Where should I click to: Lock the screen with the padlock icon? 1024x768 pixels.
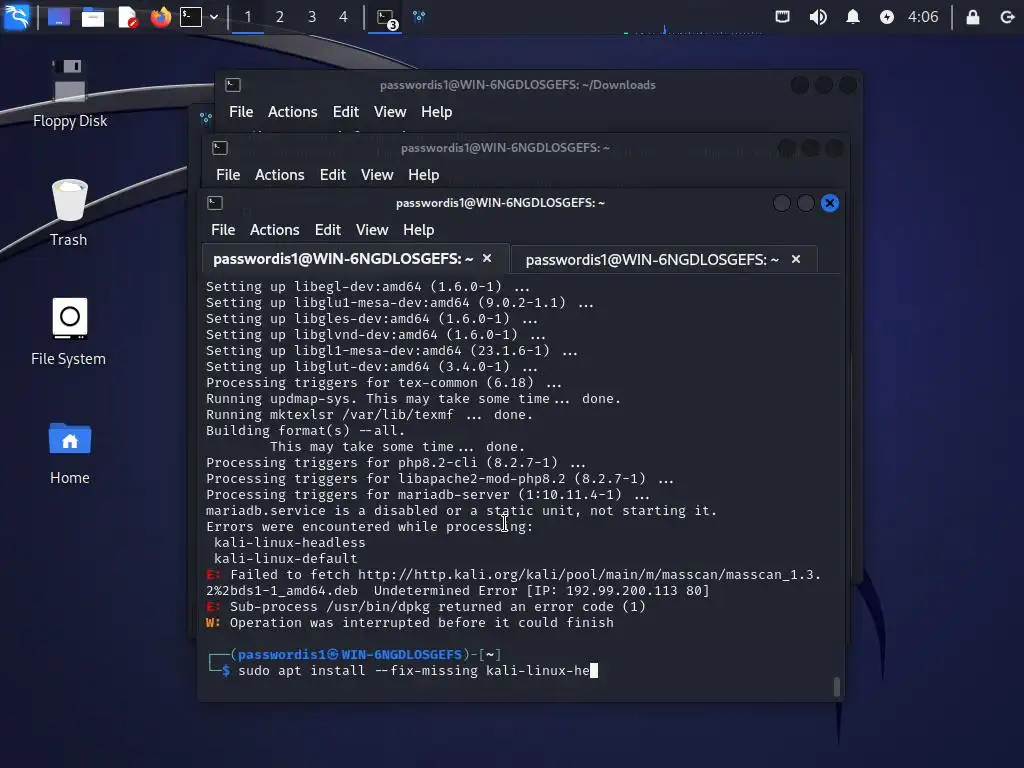click(x=972, y=17)
